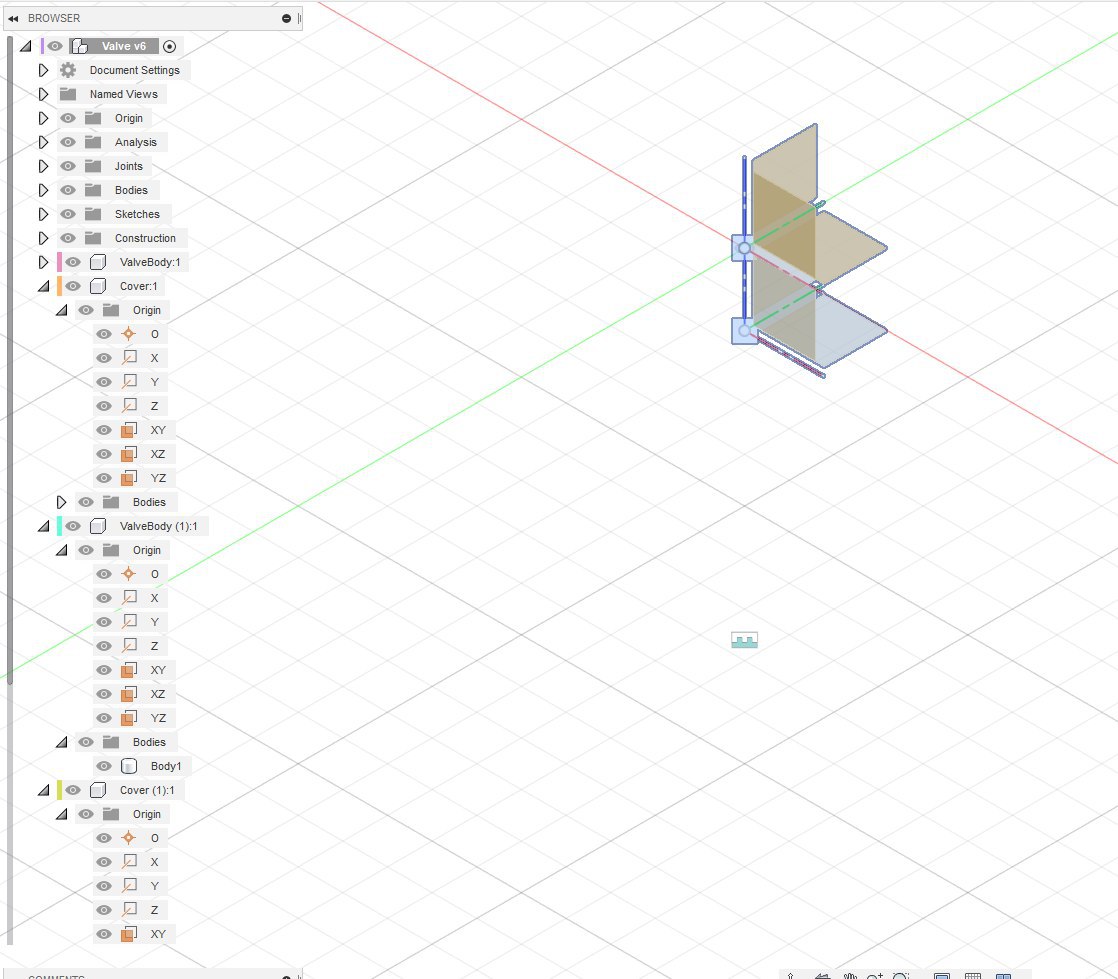1118x979 pixels.
Task: Hide the Cover (1):1 component
Action: coord(73,790)
